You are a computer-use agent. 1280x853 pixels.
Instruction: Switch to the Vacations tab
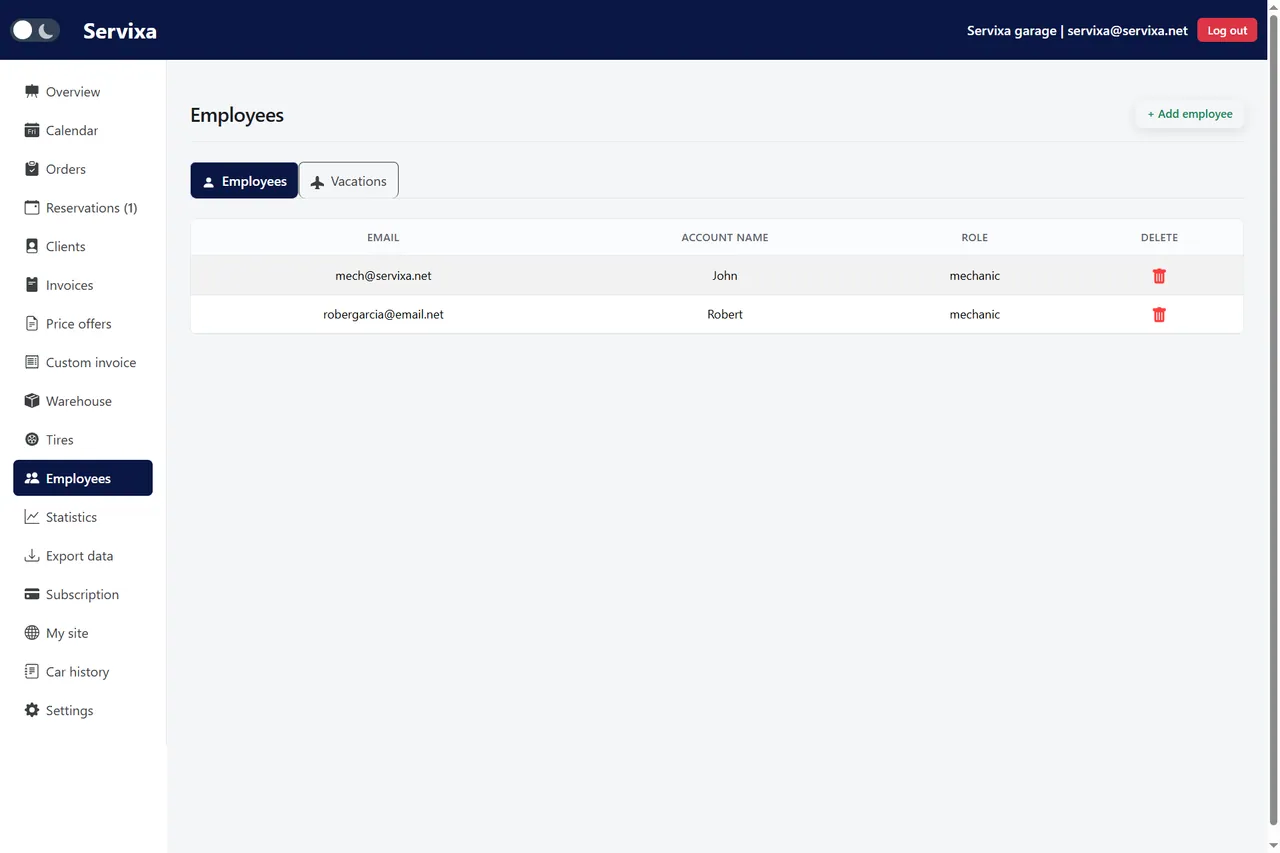click(349, 181)
